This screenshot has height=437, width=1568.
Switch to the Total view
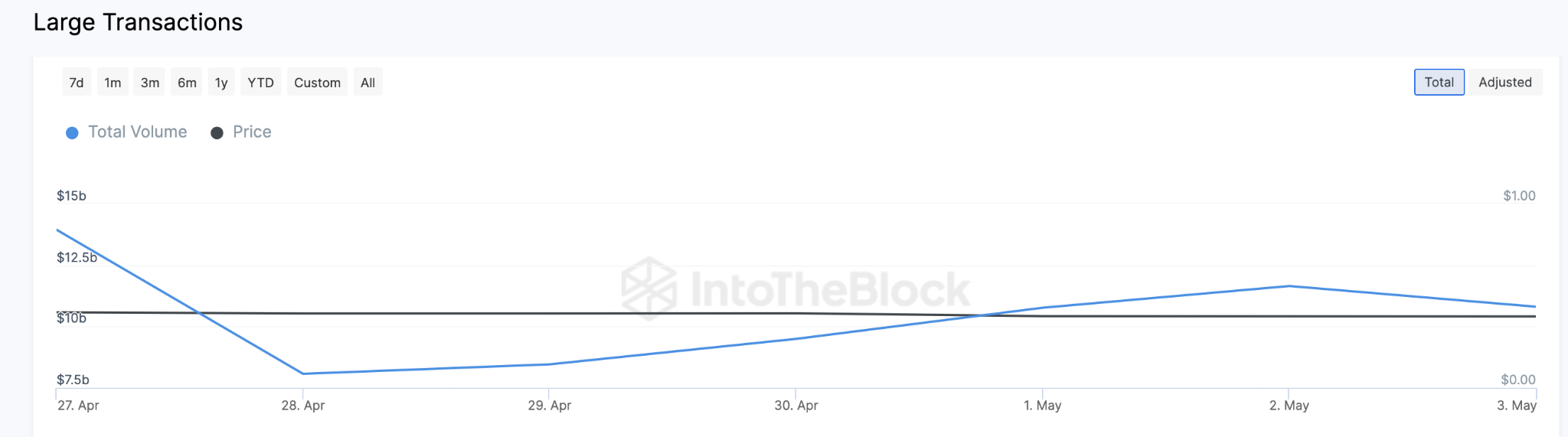[1439, 82]
